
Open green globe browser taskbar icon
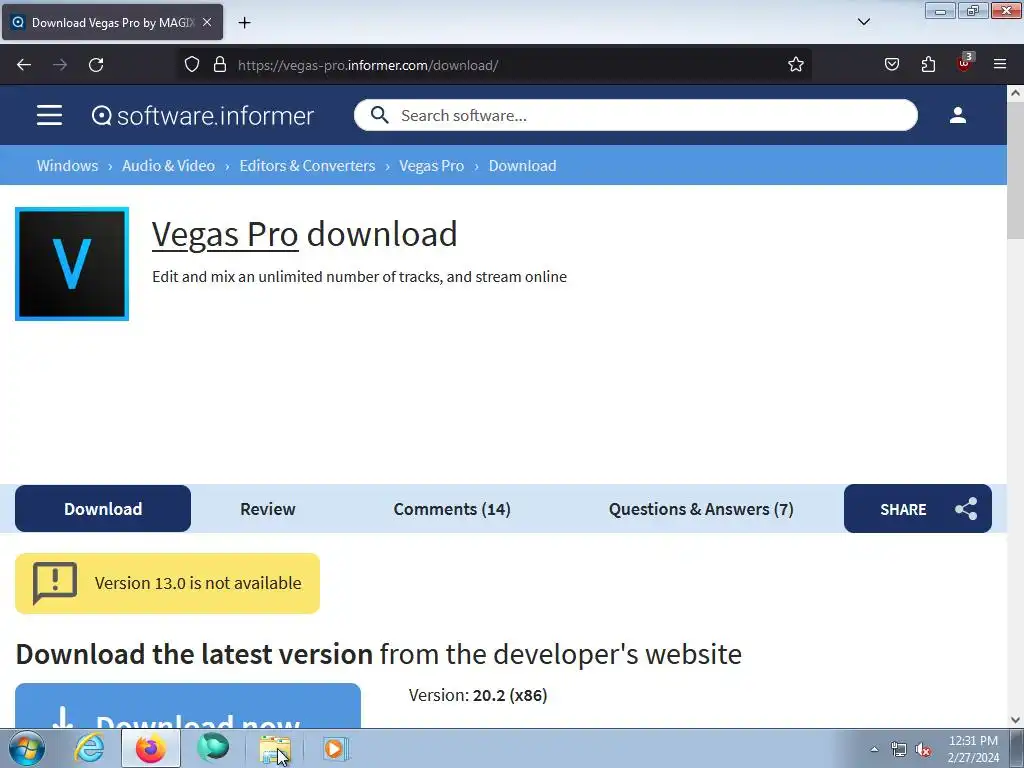coord(213,748)
